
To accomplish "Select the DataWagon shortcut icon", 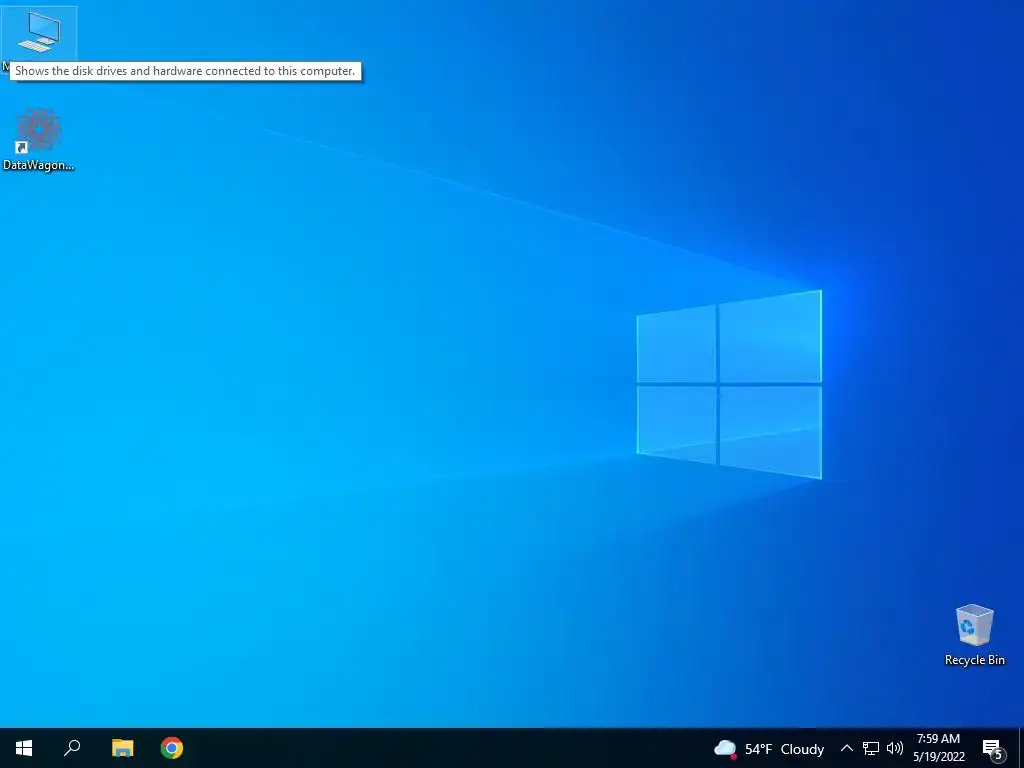I will point(39,140).
